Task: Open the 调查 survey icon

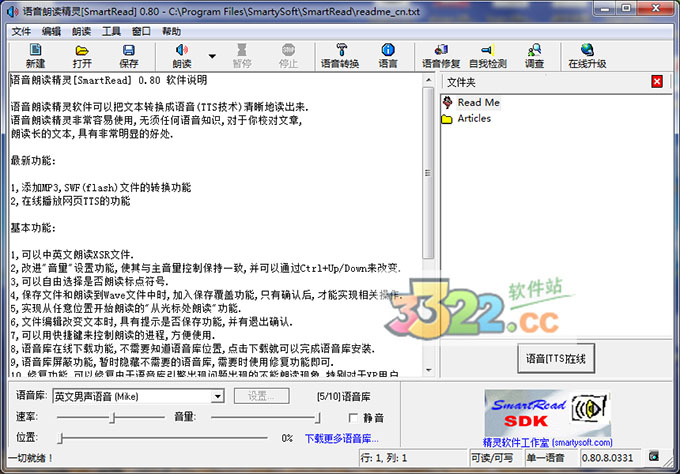Action: [534, 56]
